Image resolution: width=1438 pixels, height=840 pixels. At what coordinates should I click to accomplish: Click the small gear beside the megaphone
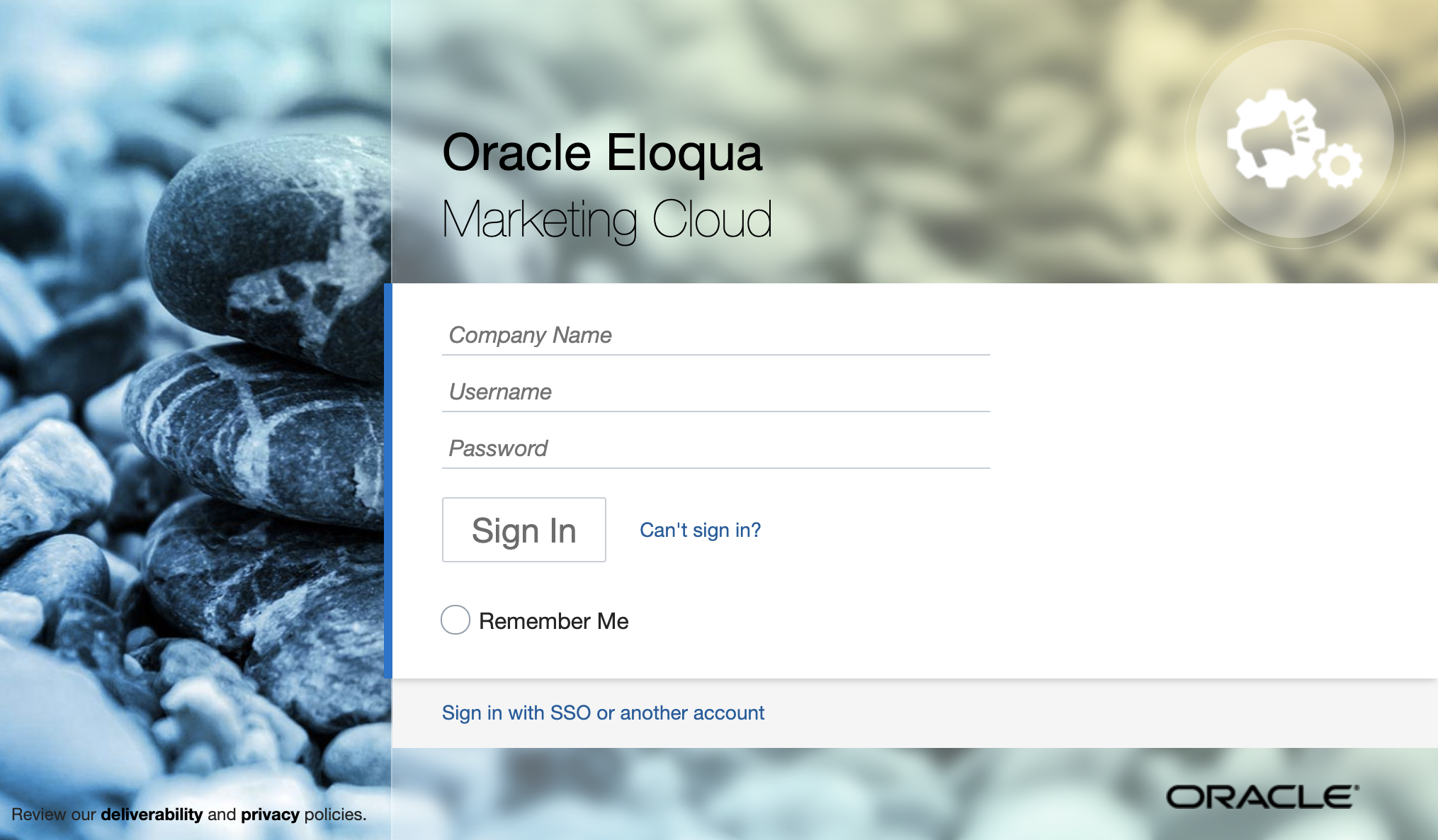pos(1340,166)
